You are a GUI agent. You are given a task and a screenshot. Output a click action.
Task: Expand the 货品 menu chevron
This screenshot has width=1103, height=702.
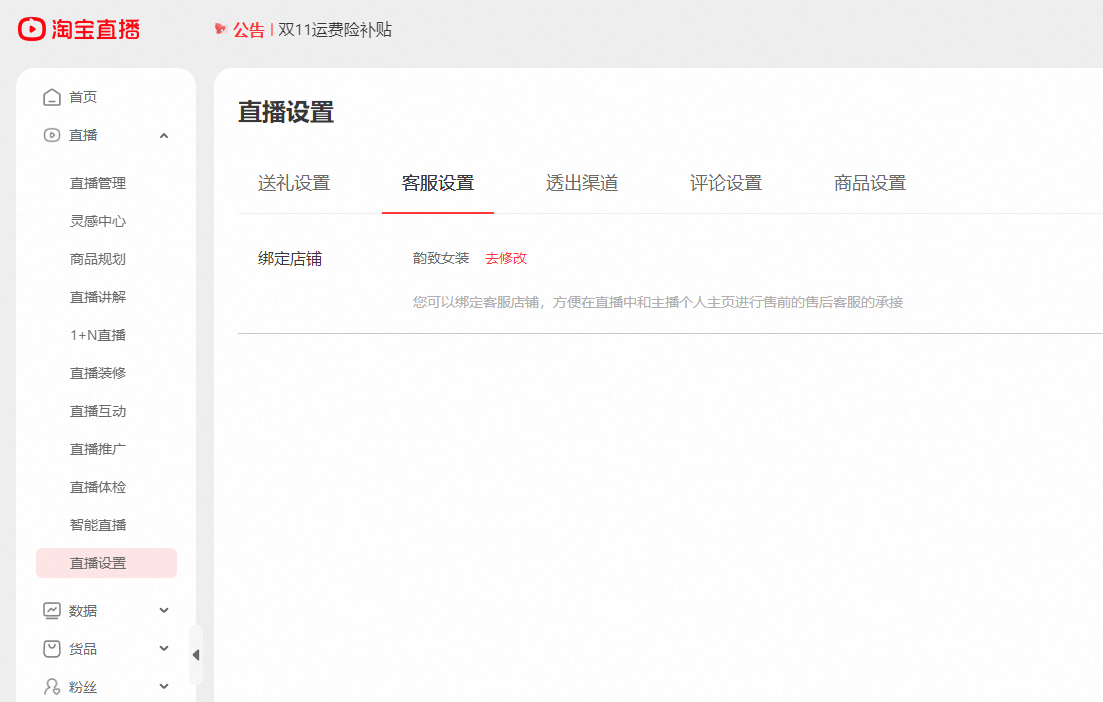pyautogui.click(x=164, y=649)
